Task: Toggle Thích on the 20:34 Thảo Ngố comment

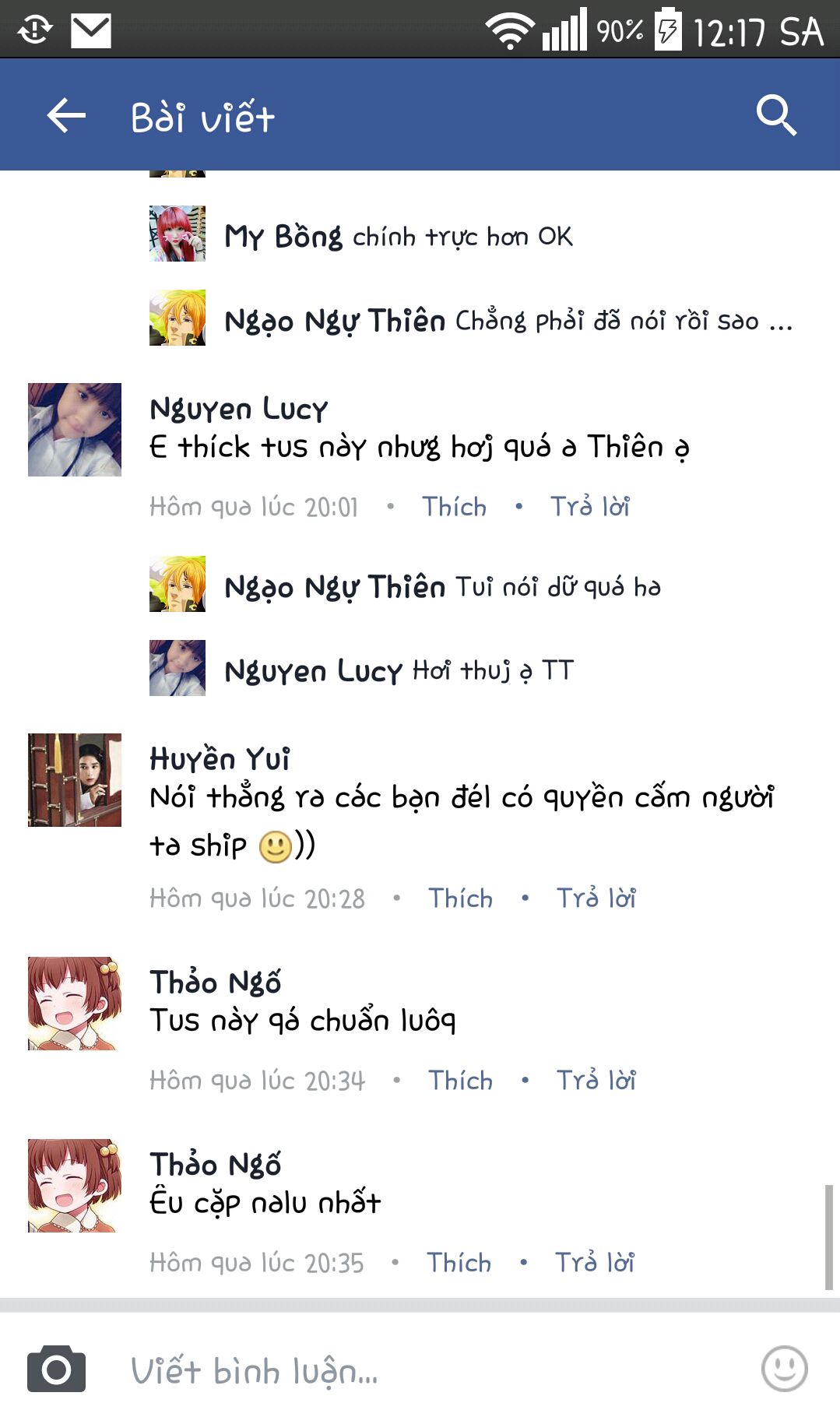Action: [460, 1081]
